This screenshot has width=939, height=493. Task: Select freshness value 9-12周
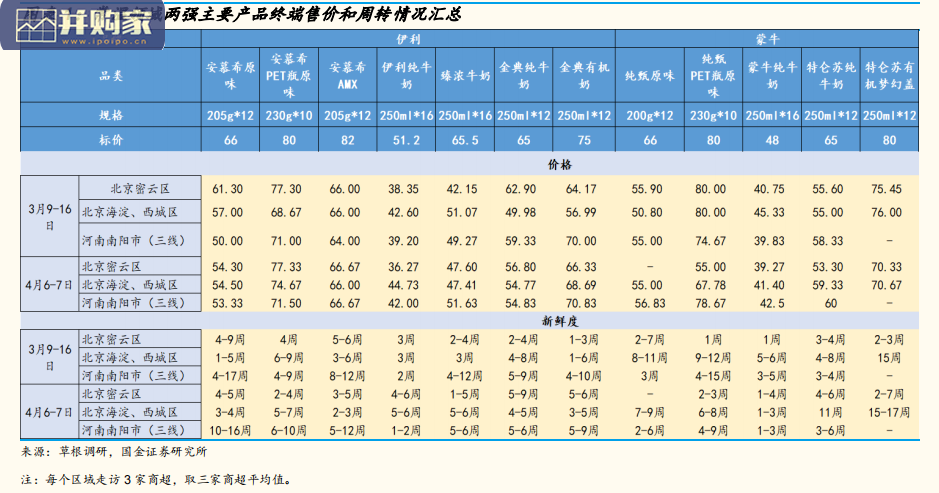point(713,358)
